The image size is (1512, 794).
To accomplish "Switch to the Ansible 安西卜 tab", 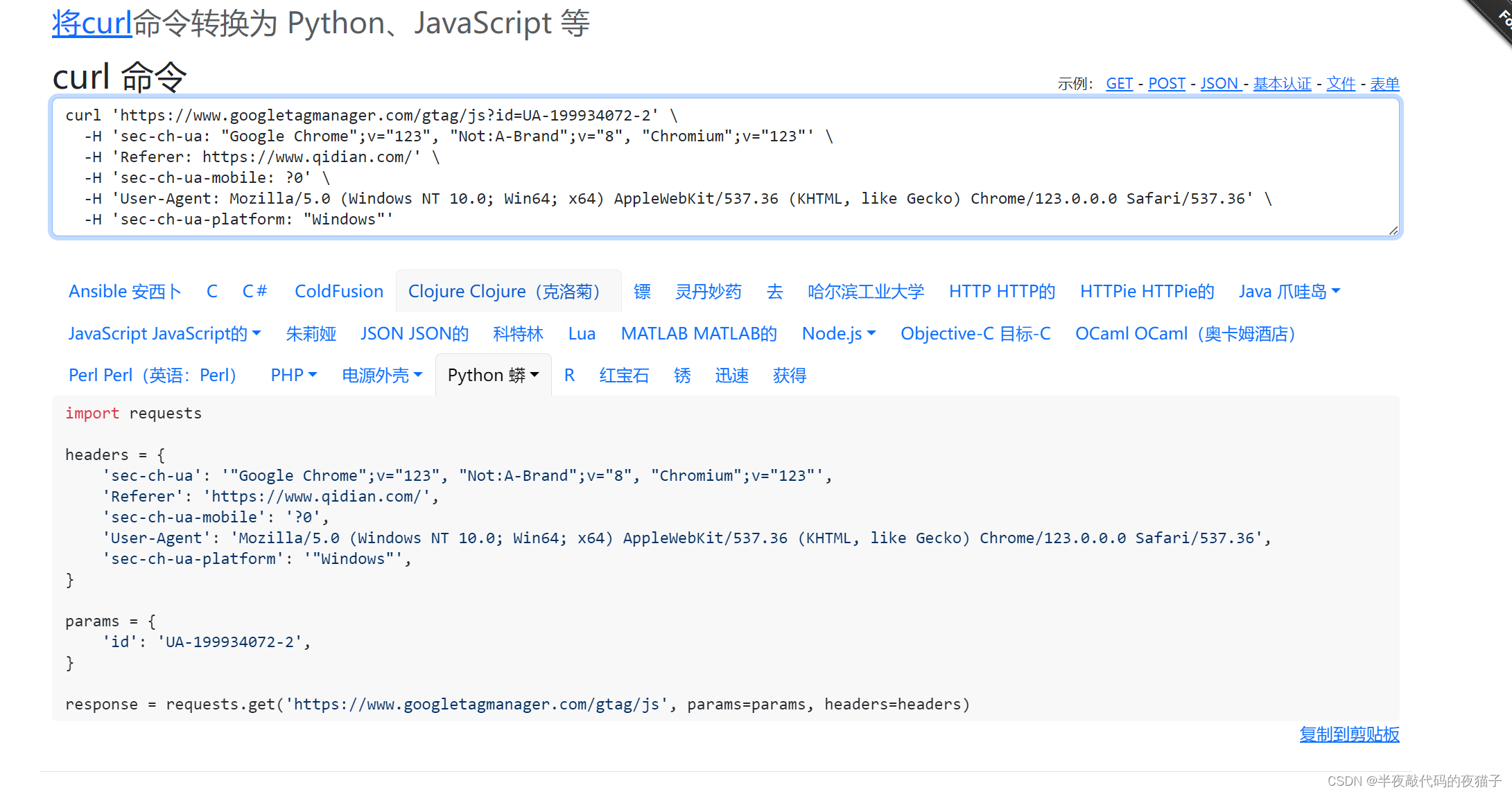I will click(125, 292).
